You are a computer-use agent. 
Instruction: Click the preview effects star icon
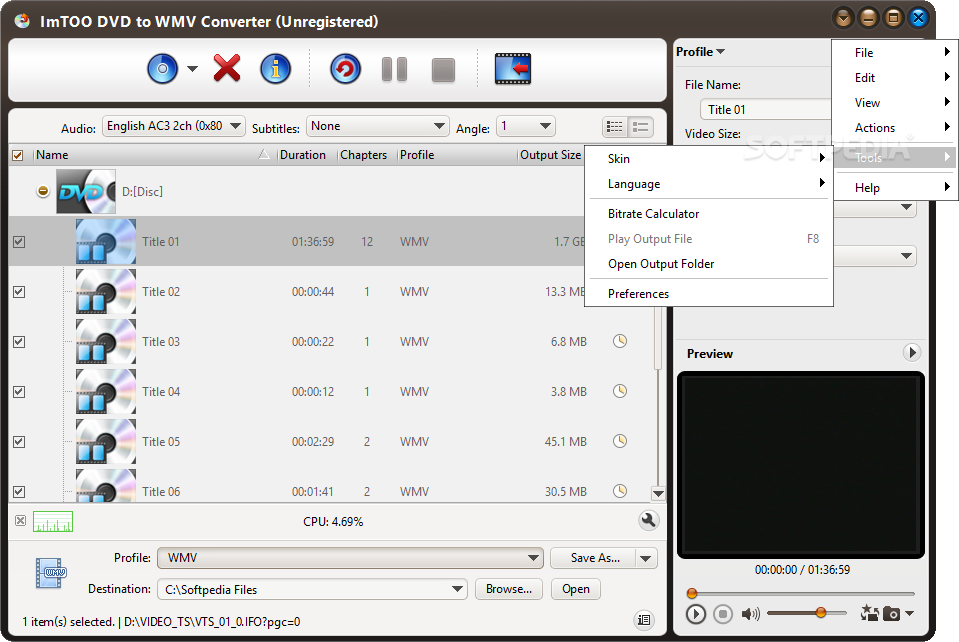pos(869,613)
